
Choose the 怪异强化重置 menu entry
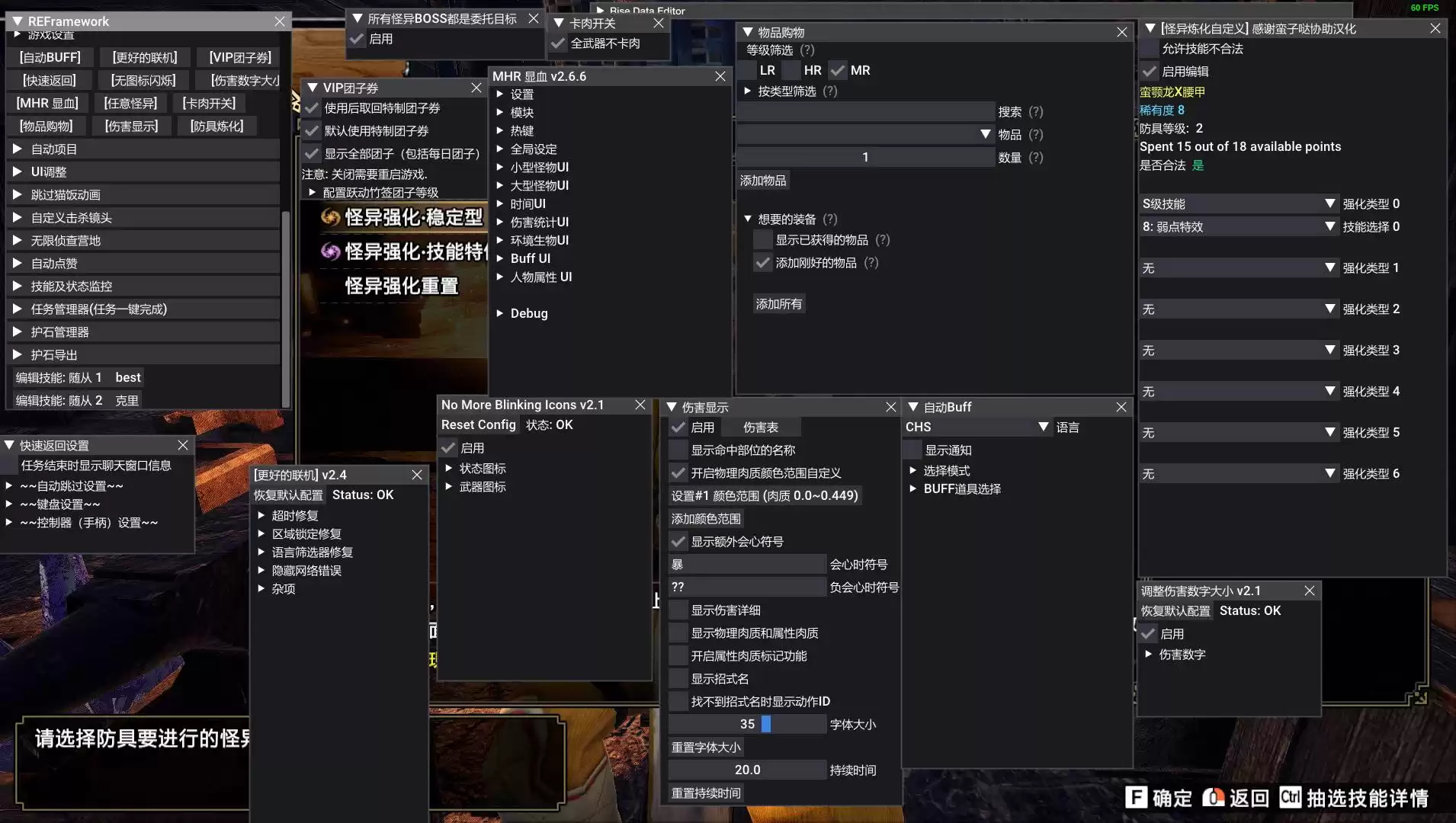401,287
